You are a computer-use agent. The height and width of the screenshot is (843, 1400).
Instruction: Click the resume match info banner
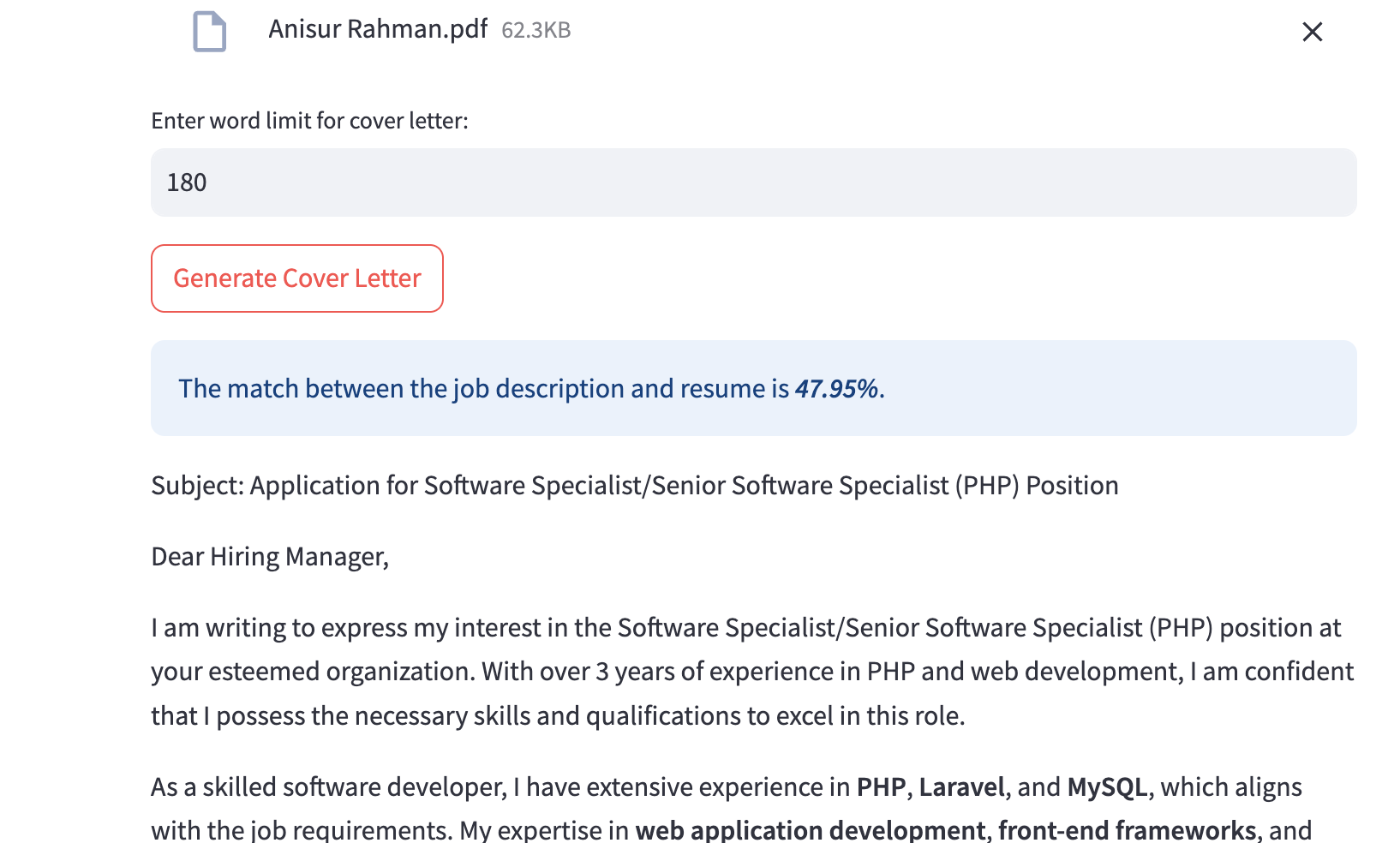coord(753,388)
